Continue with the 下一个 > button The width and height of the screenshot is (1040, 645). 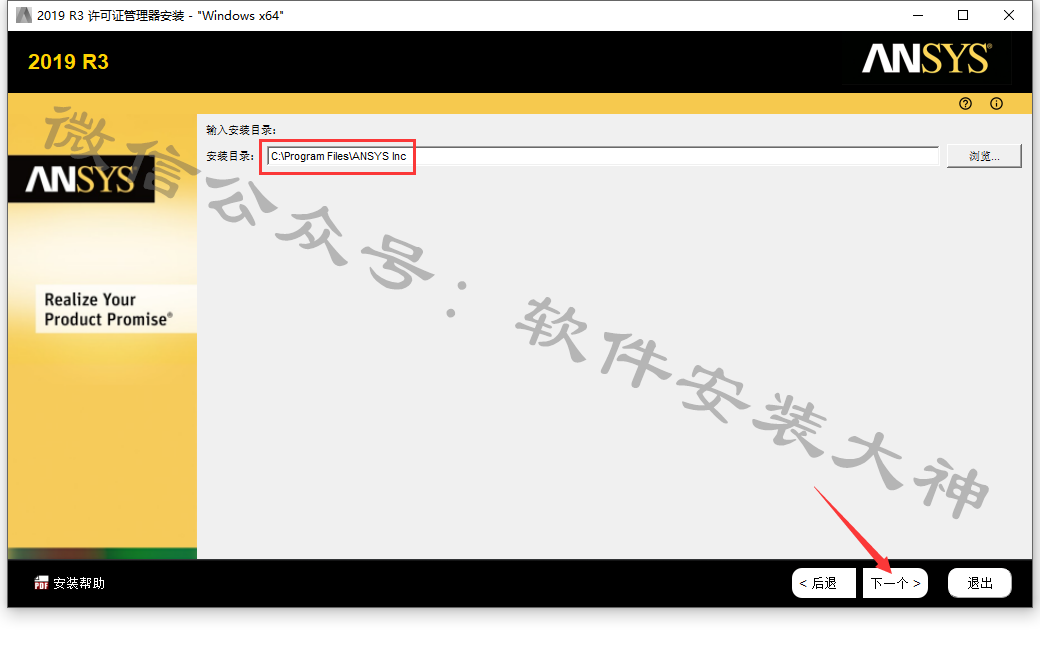tap(895, 583)
